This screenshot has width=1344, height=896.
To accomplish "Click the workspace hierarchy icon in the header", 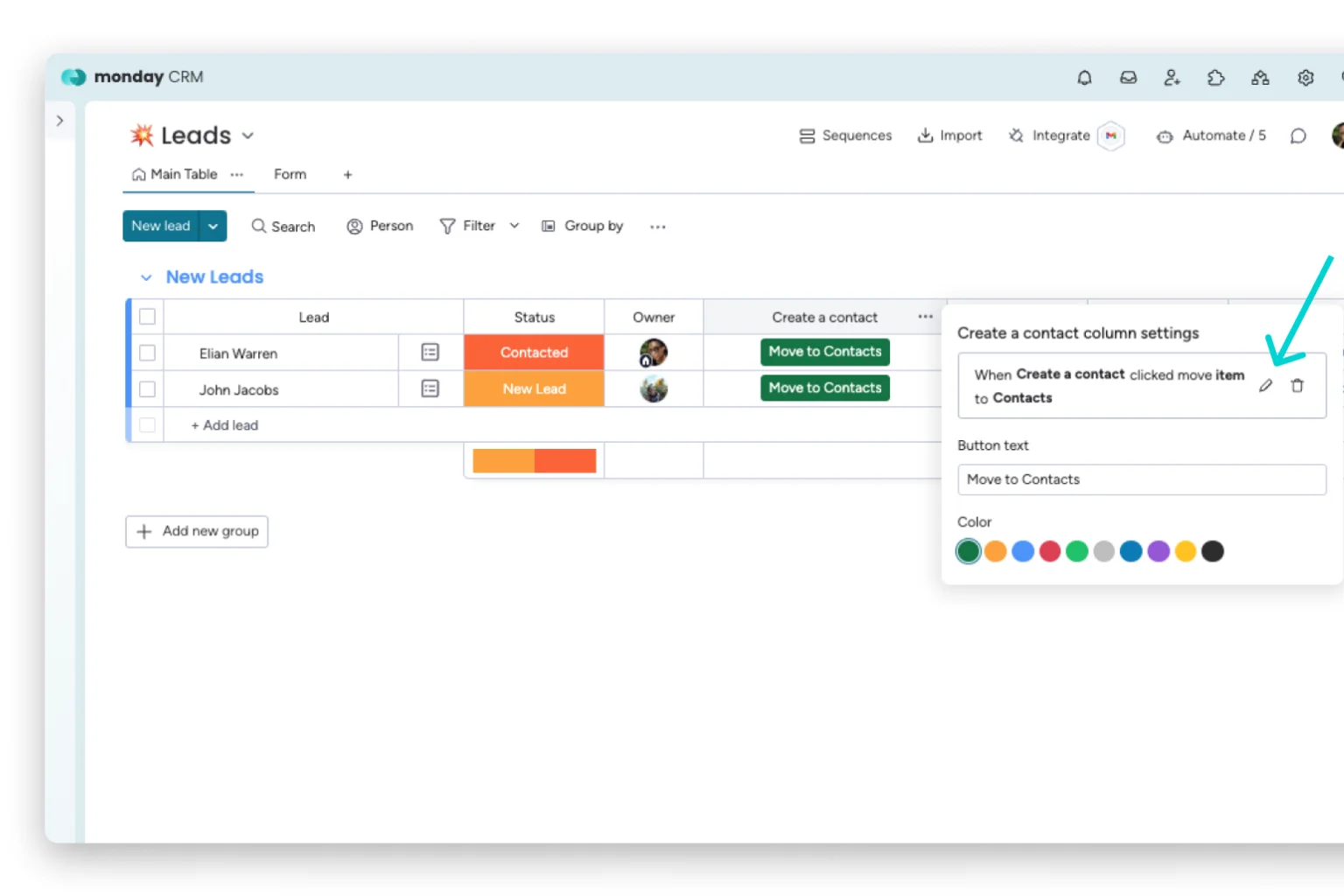I will click(1260, 78).
